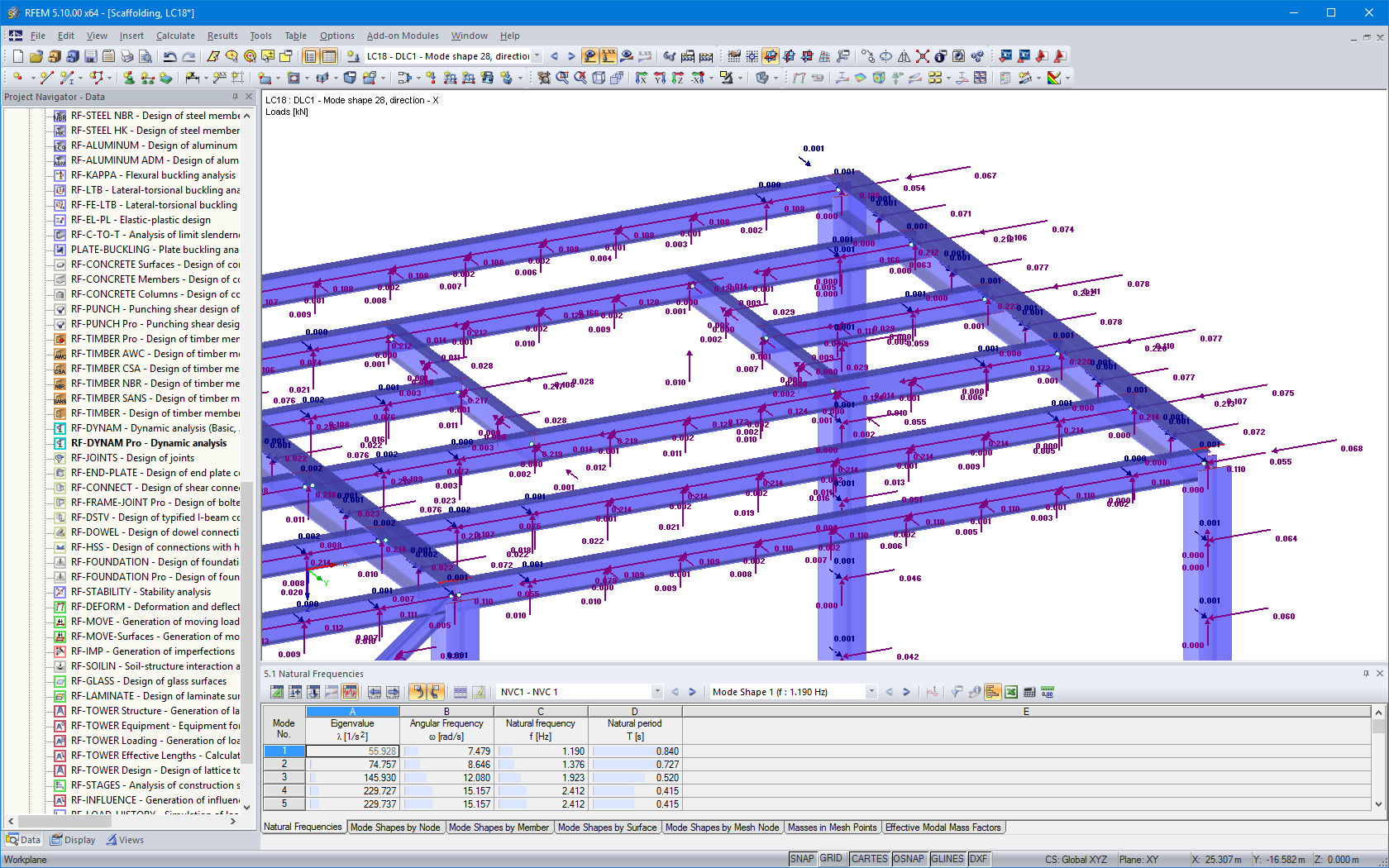
Task: Open the color gradient dropdown arrow
Action: point(1067,78)
